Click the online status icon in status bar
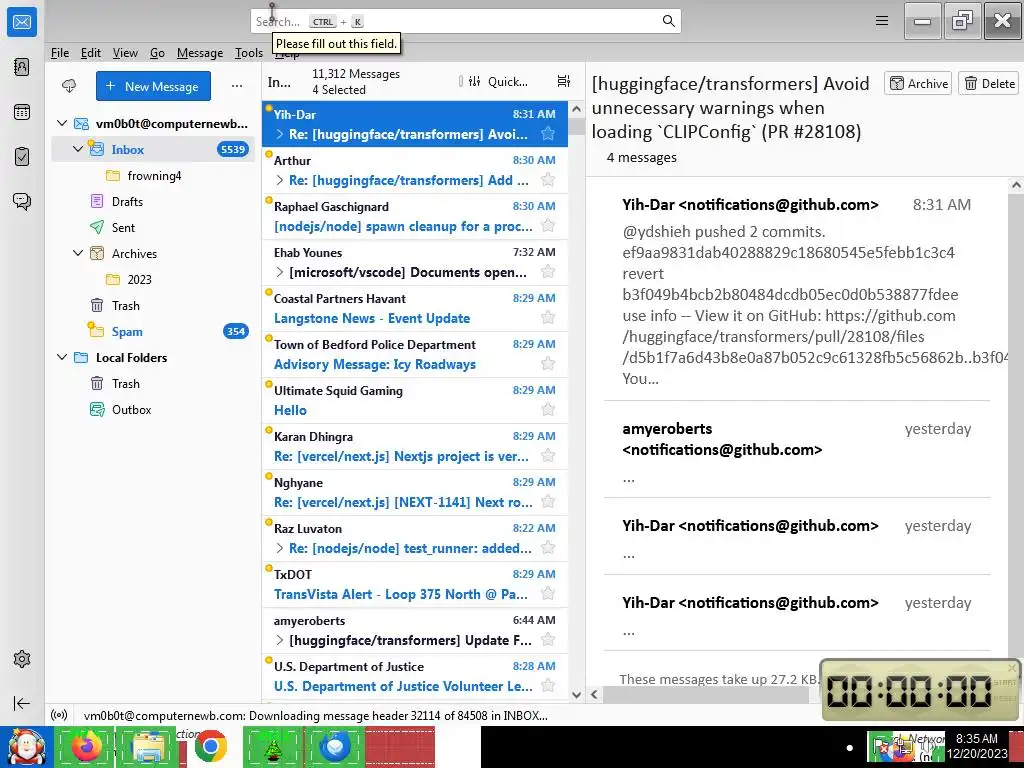Image resolution: width=1024 pixels, height=768 pixels. tap(59, 715)
